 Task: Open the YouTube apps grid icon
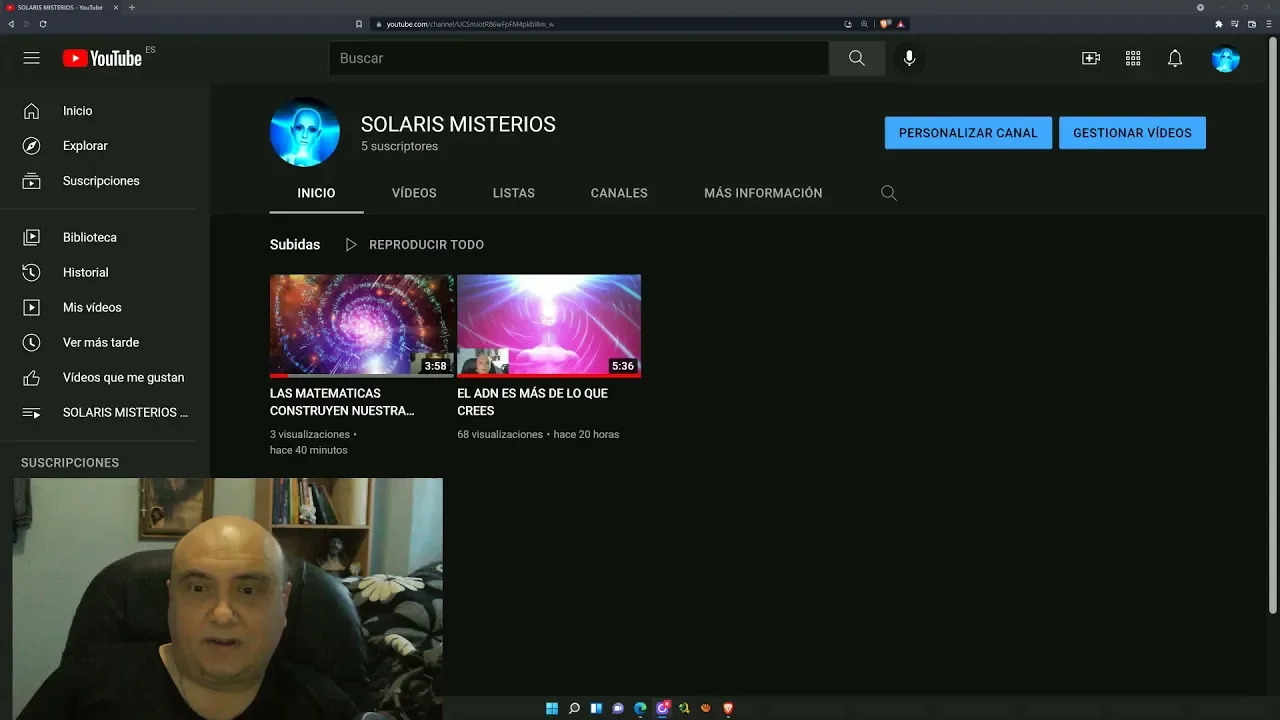coord(1133,59)
